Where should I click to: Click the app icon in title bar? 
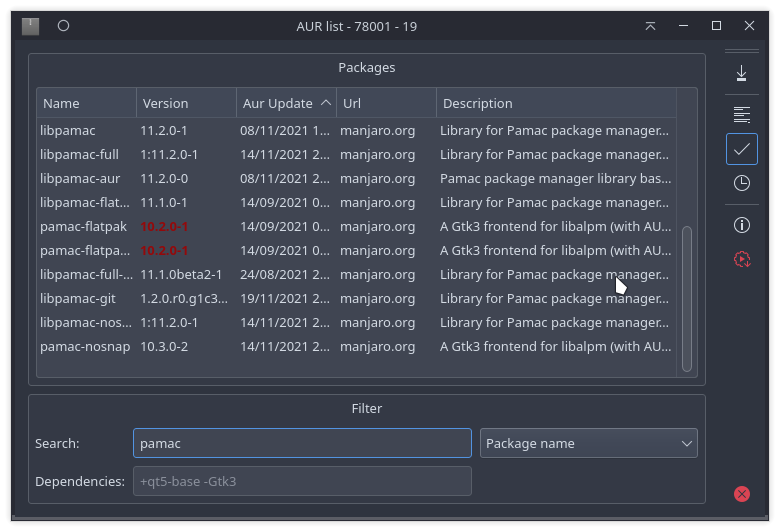30,26
